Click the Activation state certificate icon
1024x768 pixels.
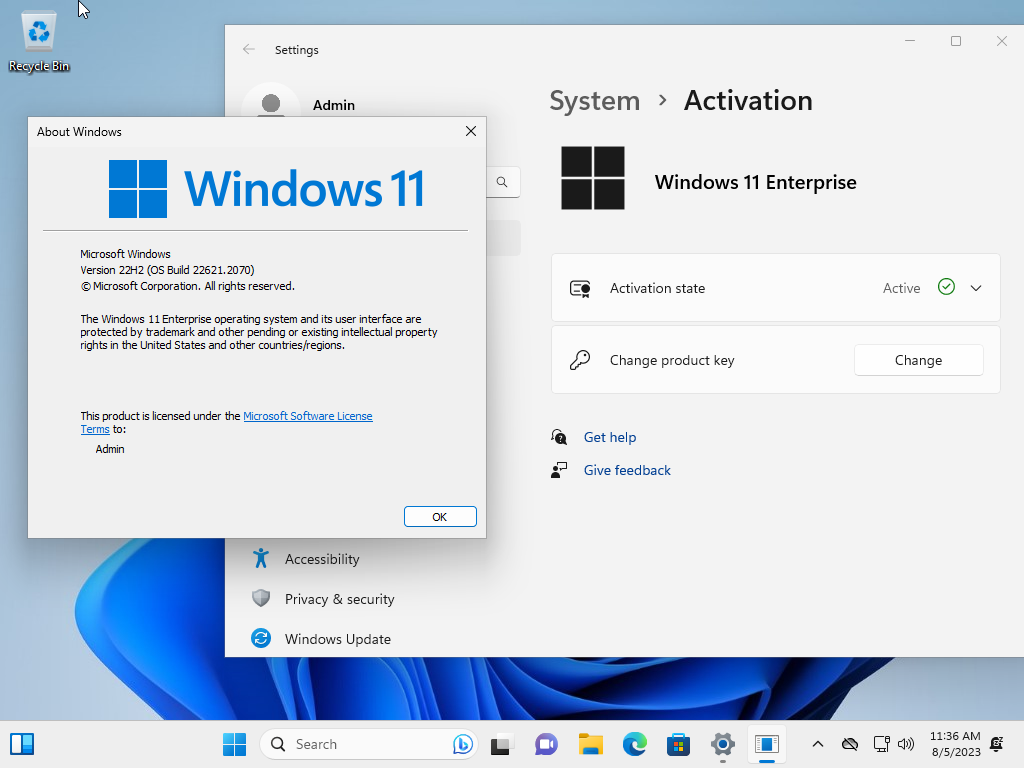point(580,288)
